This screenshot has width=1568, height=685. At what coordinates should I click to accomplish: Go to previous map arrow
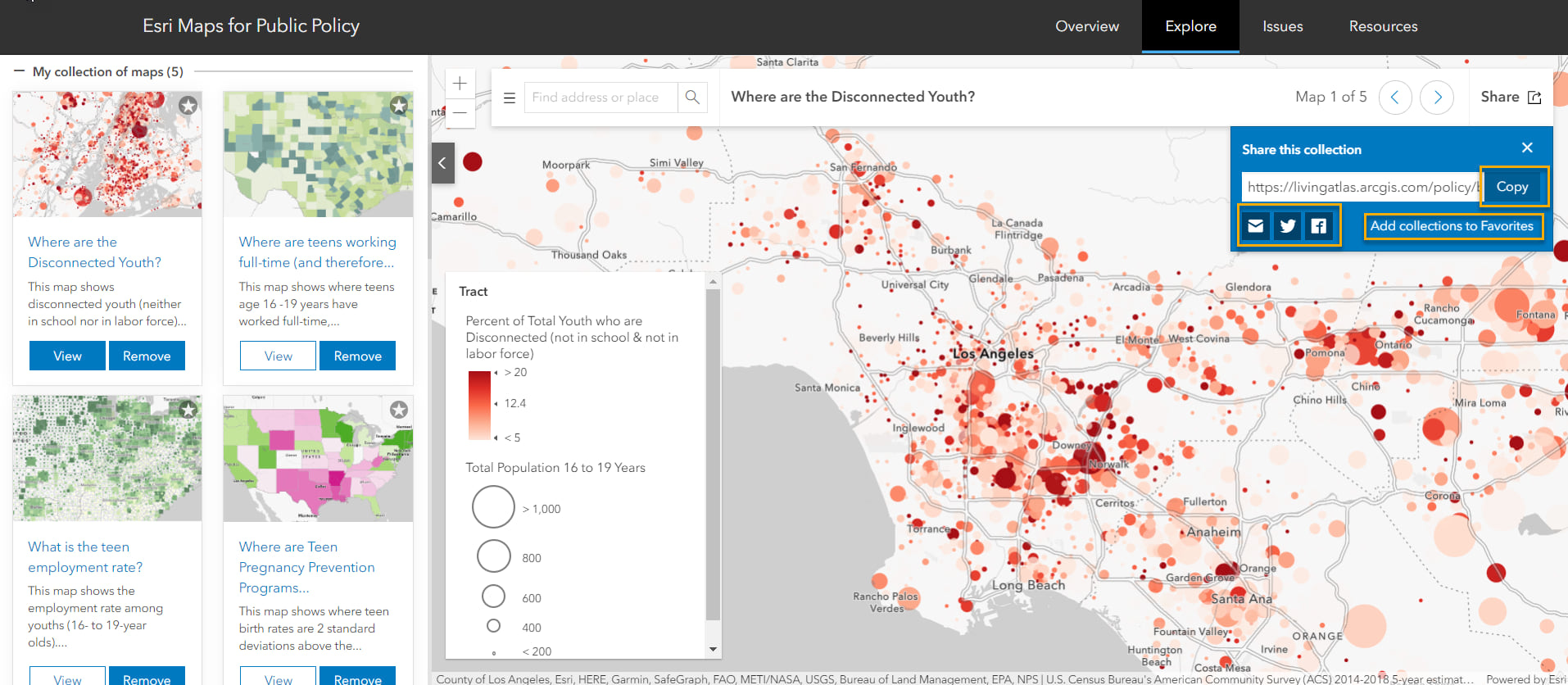click(1395, 97)
